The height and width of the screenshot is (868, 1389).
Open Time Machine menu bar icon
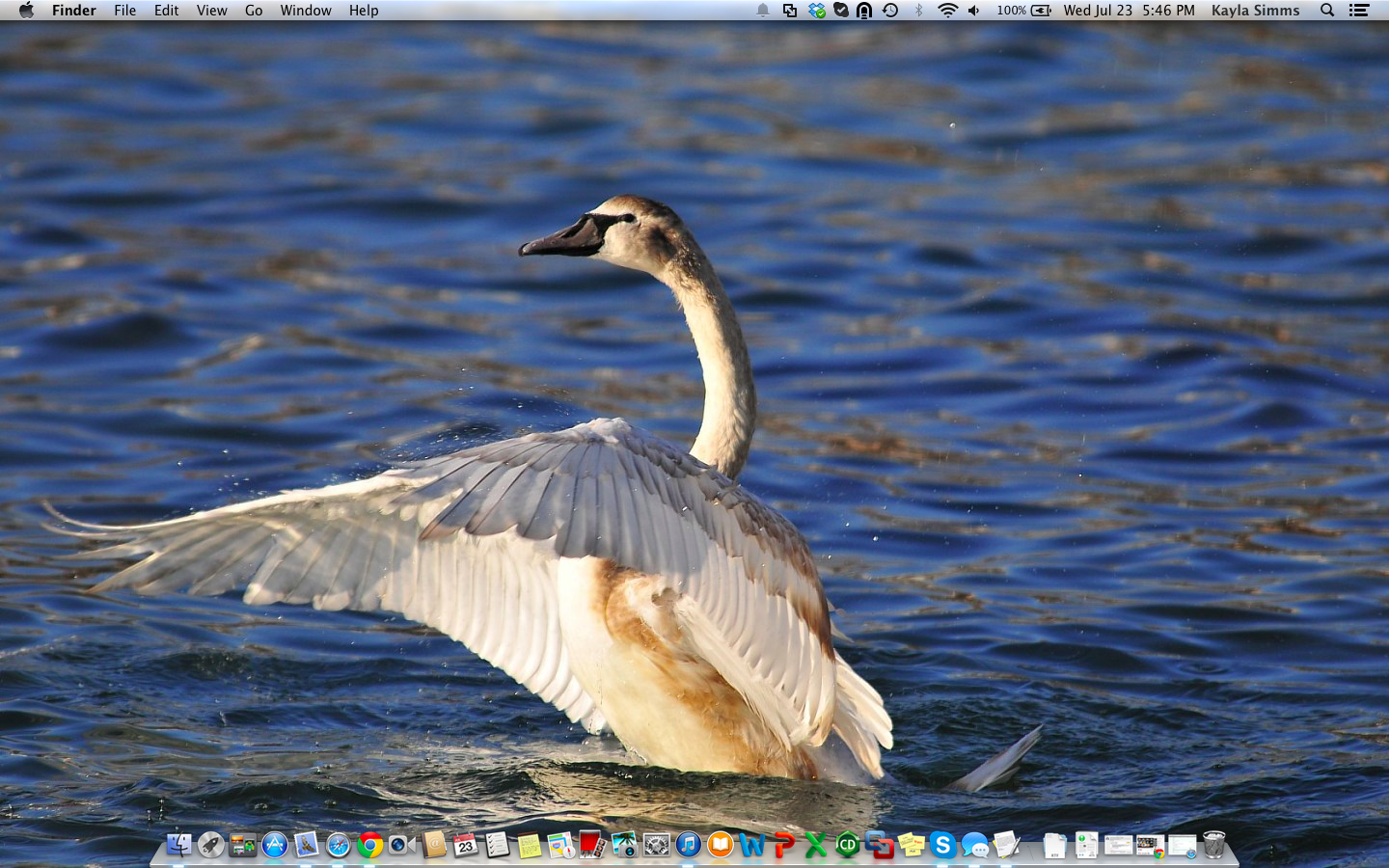890,11
